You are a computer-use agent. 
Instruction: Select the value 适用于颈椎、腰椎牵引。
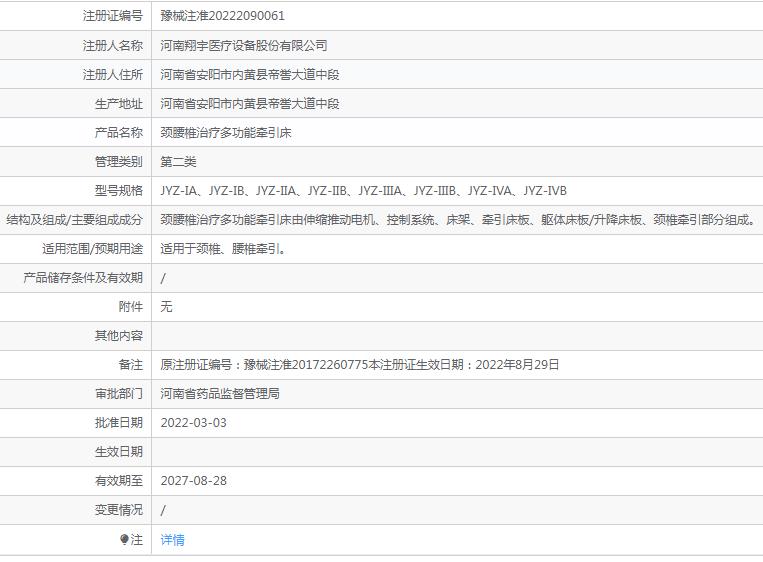pyautogui.click(x=223, y=249)
